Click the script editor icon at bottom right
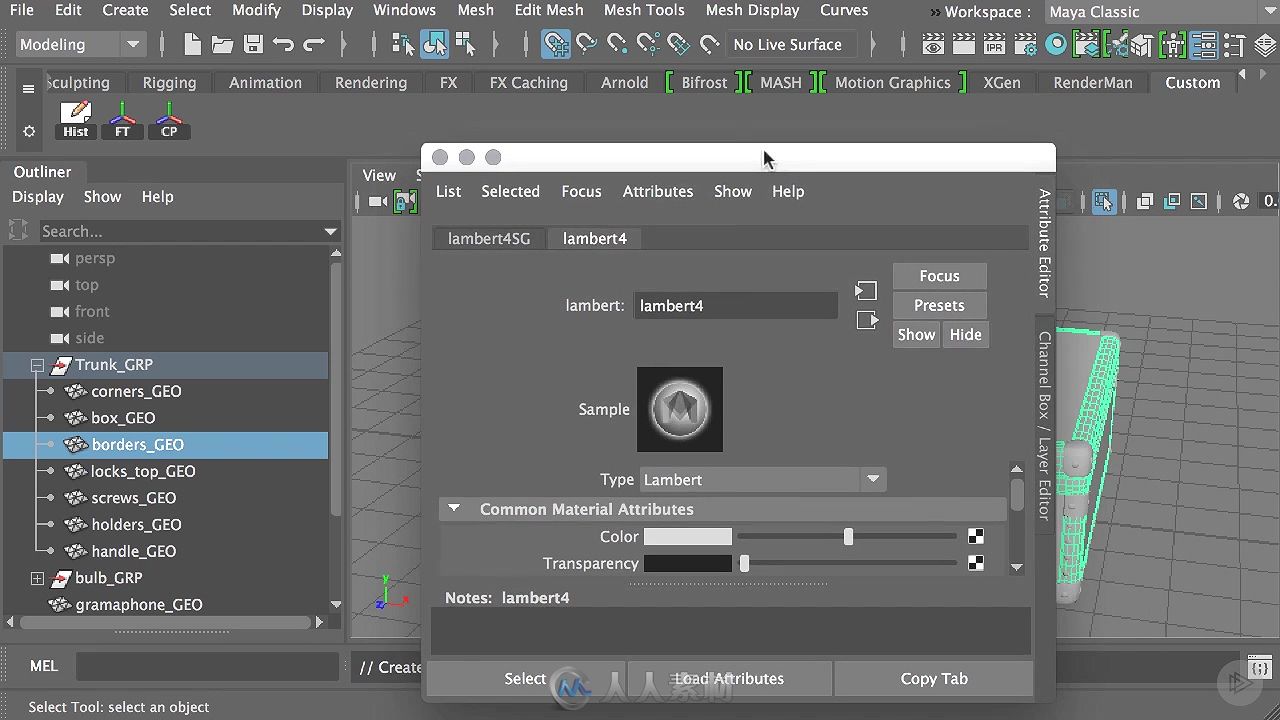Image resolution: width=1280 pixels, height=720 pixels. tap(1260, 667)
